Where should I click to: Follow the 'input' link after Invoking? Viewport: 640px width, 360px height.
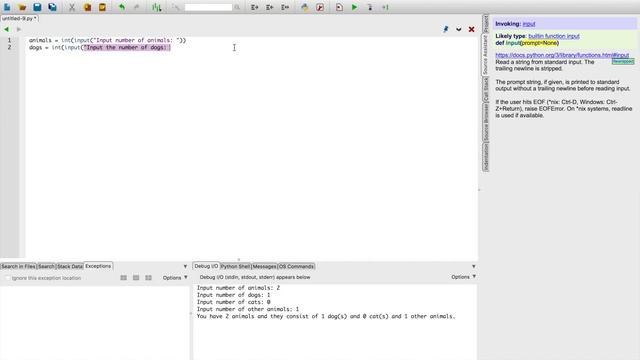(529, 24)
